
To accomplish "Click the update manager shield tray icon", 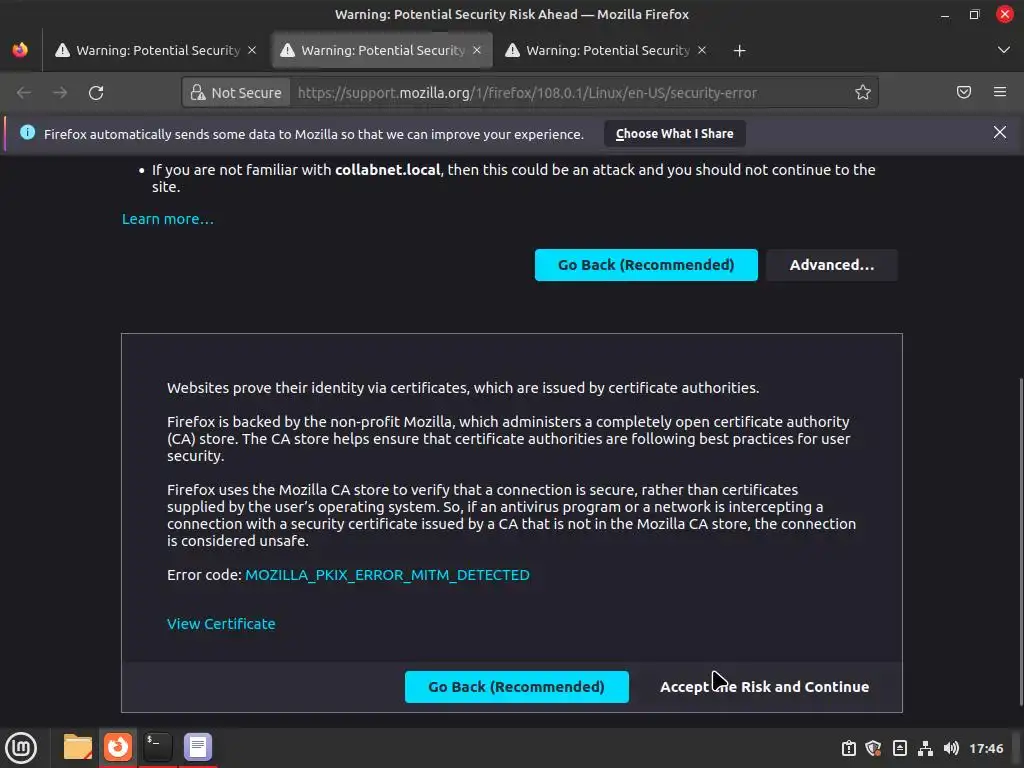I will point(874,748).
